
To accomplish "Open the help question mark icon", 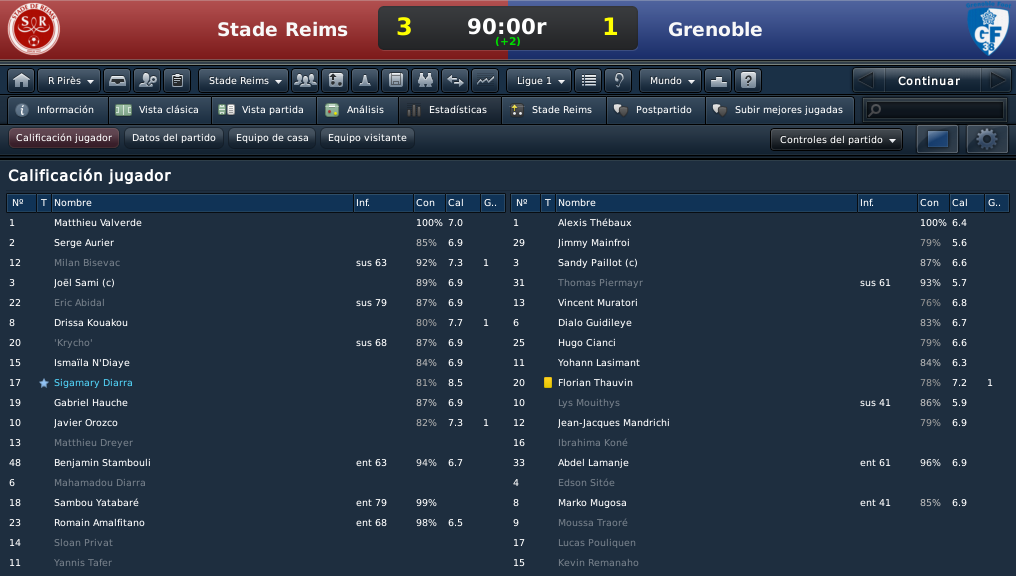I will [x=748, y=81].
